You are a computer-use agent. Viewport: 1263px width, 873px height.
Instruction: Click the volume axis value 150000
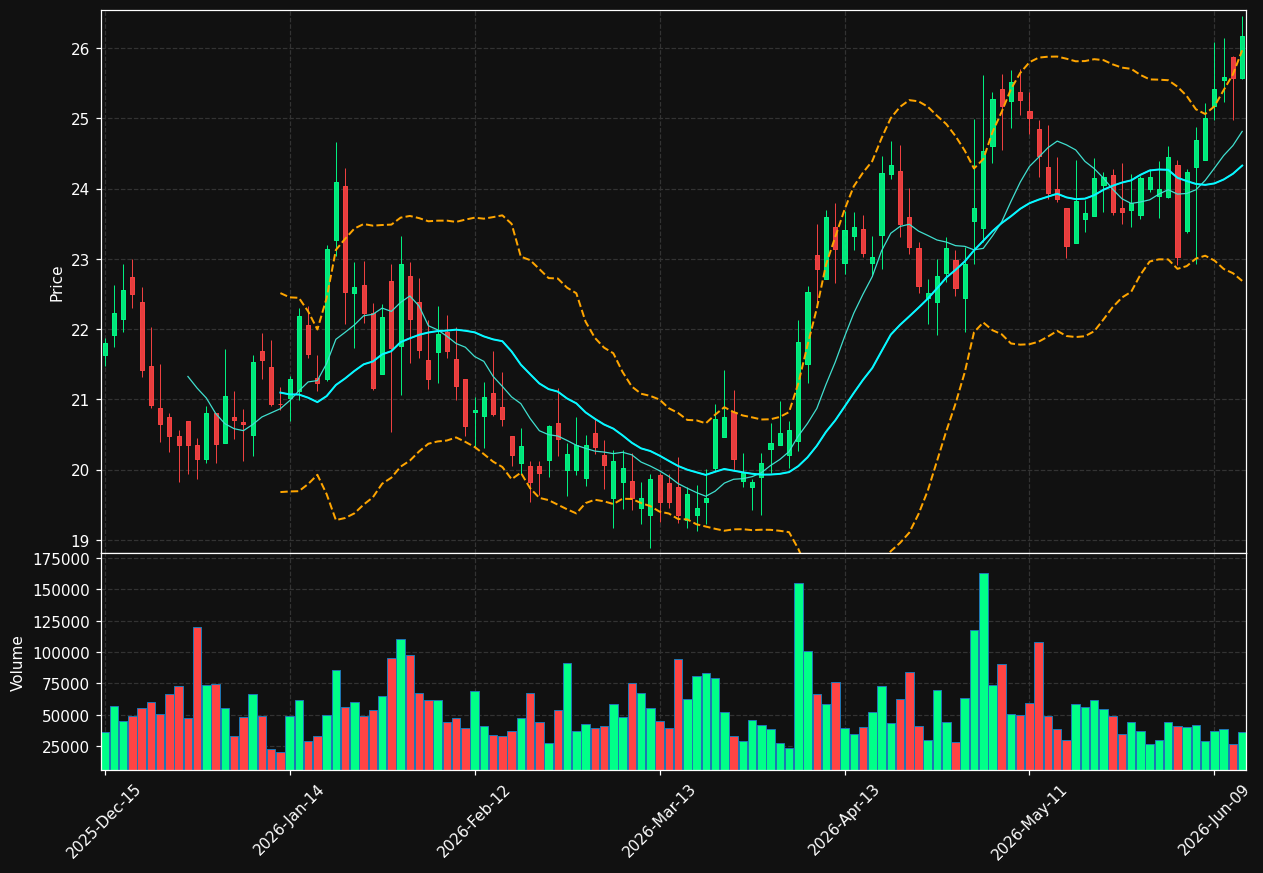click(61, 590)
